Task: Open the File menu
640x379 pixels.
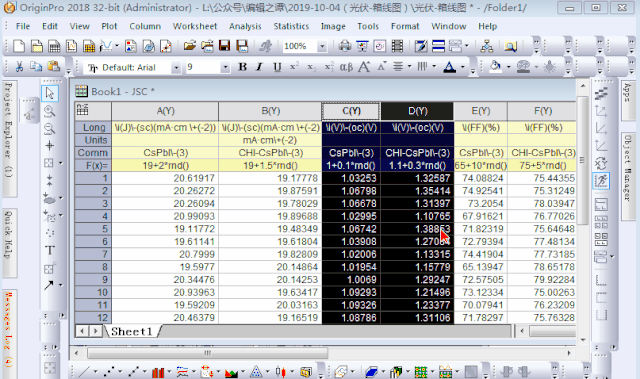Action: tap(23, 26)
